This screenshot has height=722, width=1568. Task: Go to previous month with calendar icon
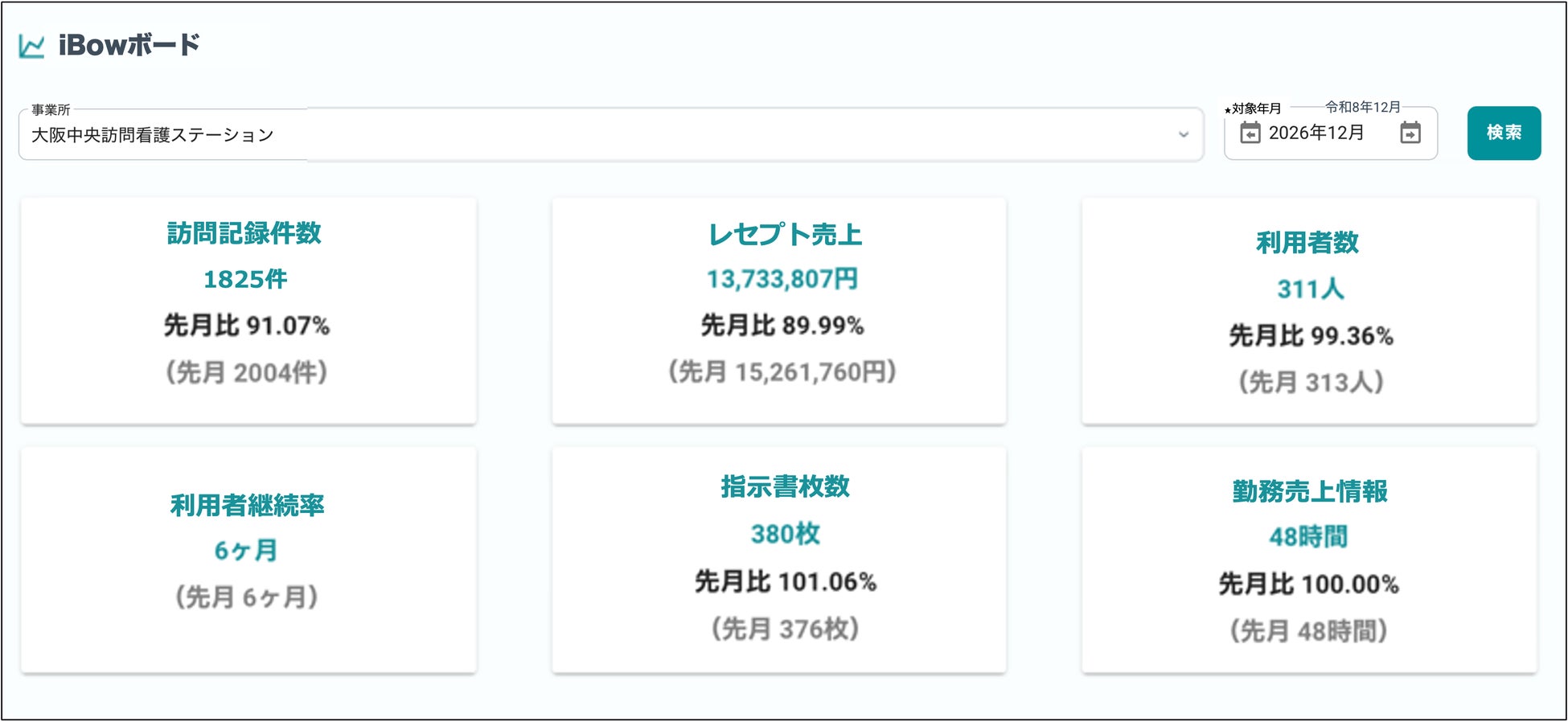(1250, 133)
